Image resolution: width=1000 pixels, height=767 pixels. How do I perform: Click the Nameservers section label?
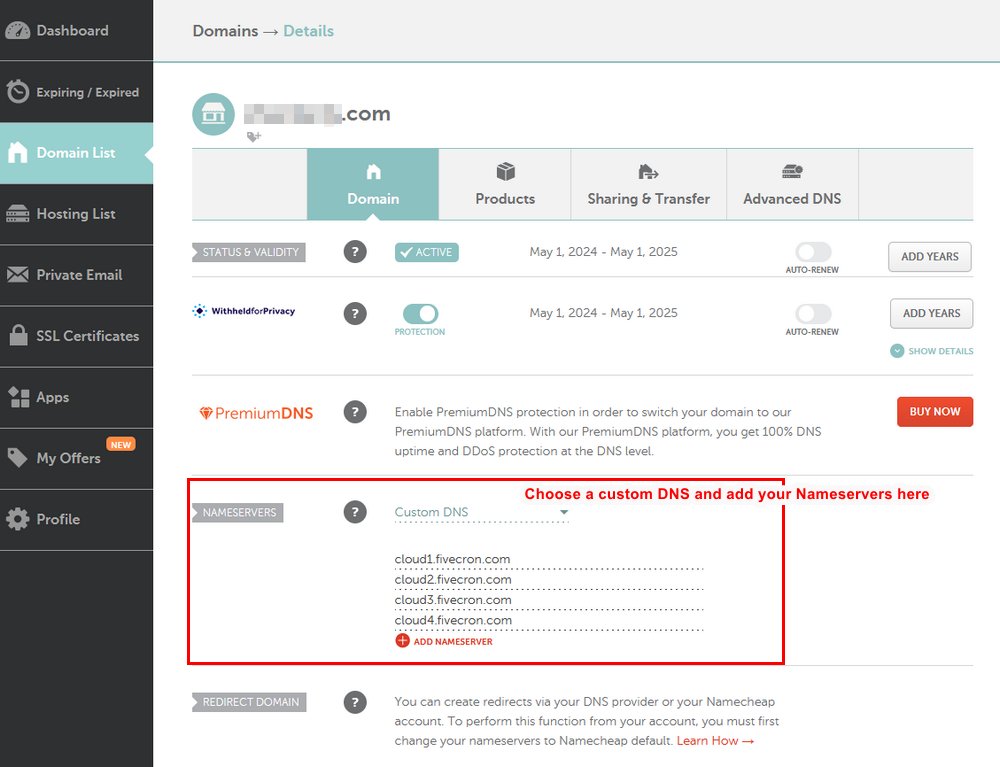pyautogui.click(x=238, y=512)
